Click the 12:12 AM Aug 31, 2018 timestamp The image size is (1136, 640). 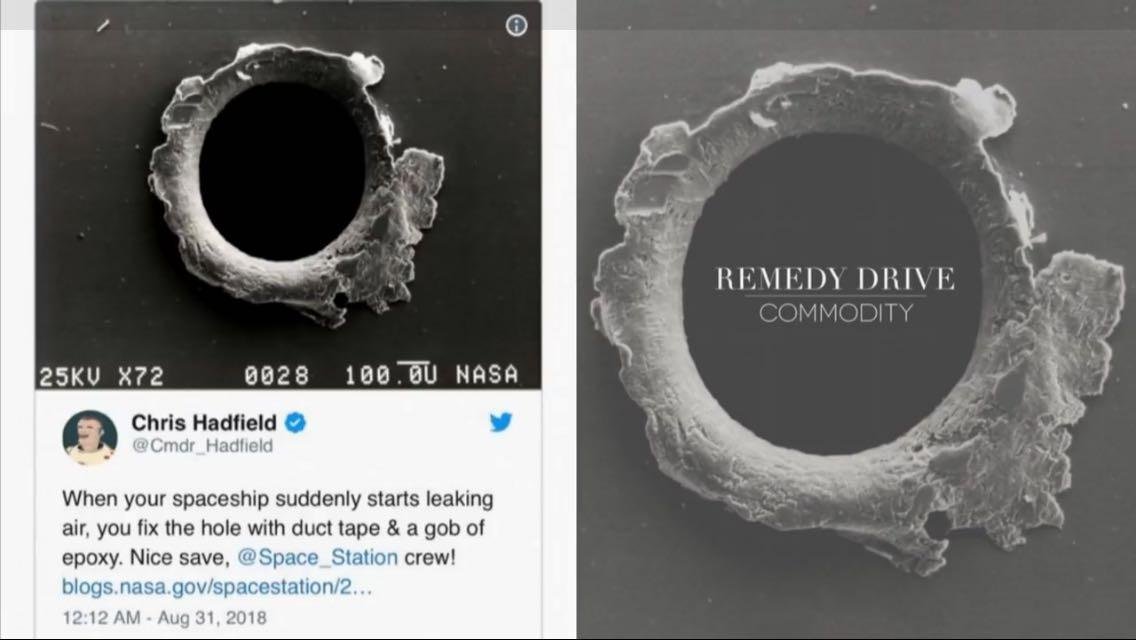[x=164, y=618]
